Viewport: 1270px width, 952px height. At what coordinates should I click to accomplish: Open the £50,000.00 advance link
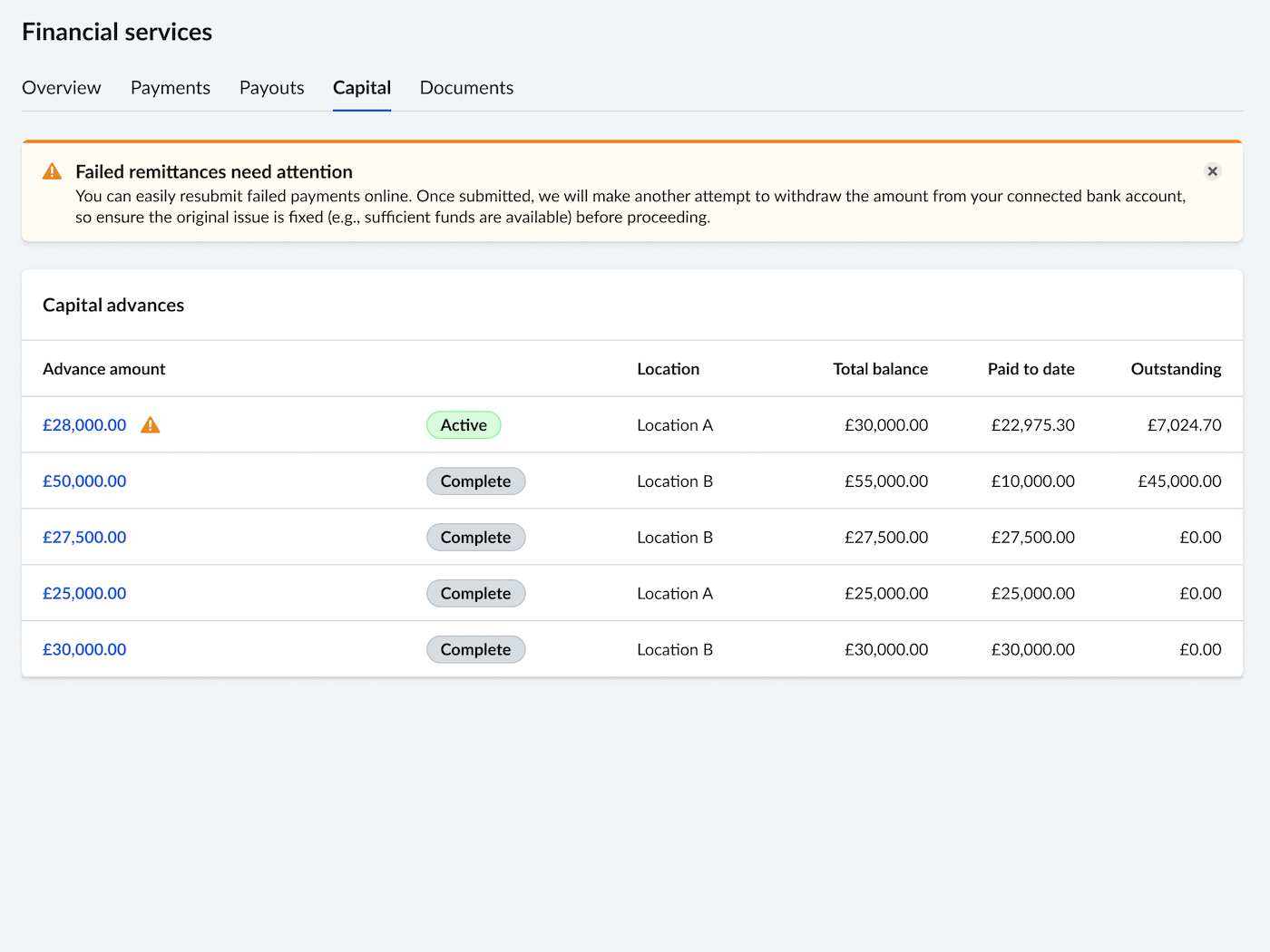[x=84, y=481]
